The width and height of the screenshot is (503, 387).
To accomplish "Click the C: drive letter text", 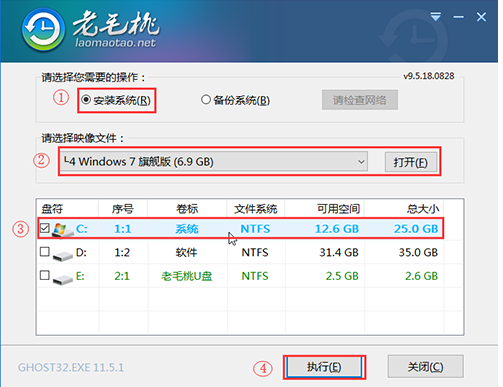I will [82, 229].
